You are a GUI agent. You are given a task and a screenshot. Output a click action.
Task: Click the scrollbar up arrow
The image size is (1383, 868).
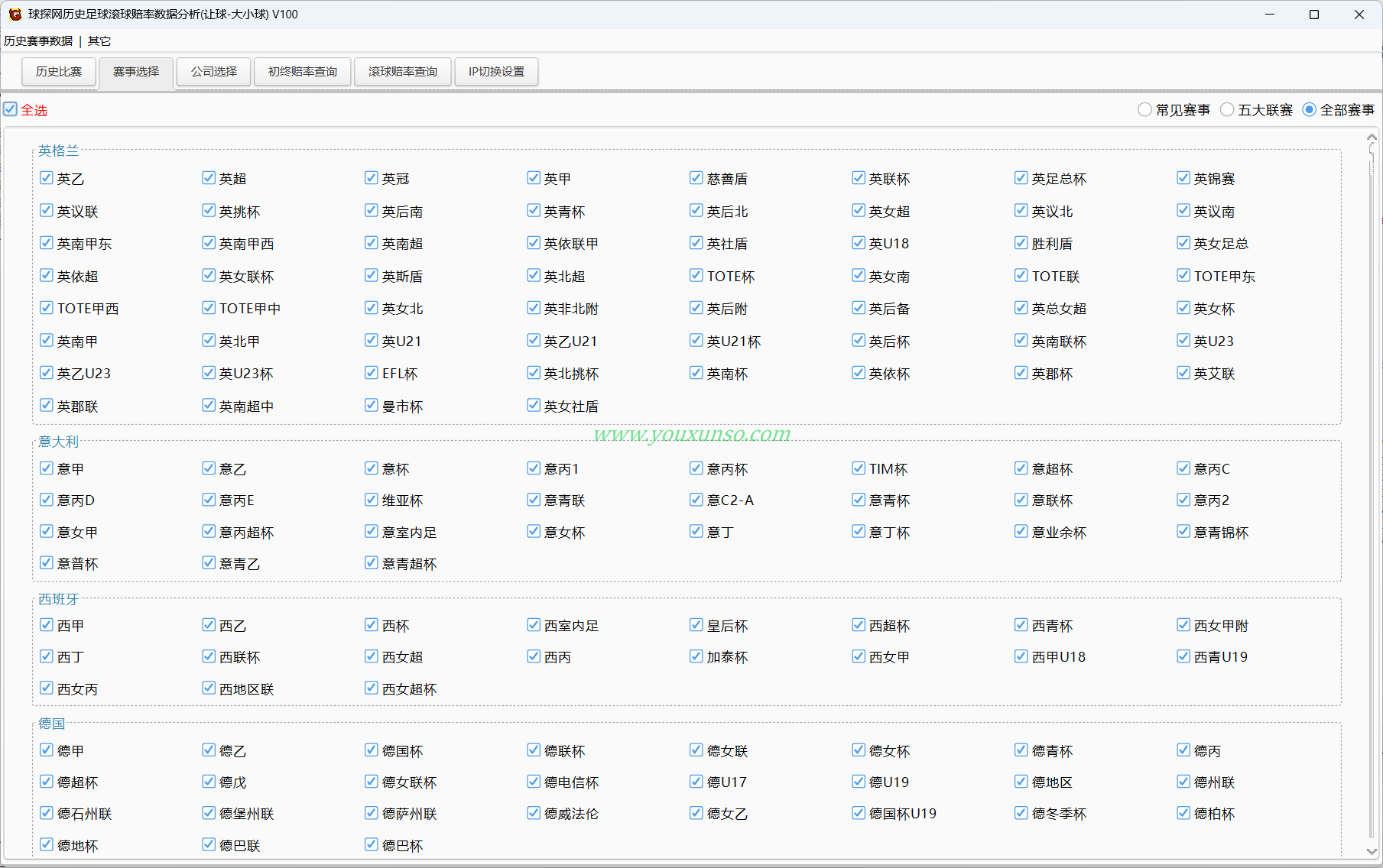click(1372, 137)
